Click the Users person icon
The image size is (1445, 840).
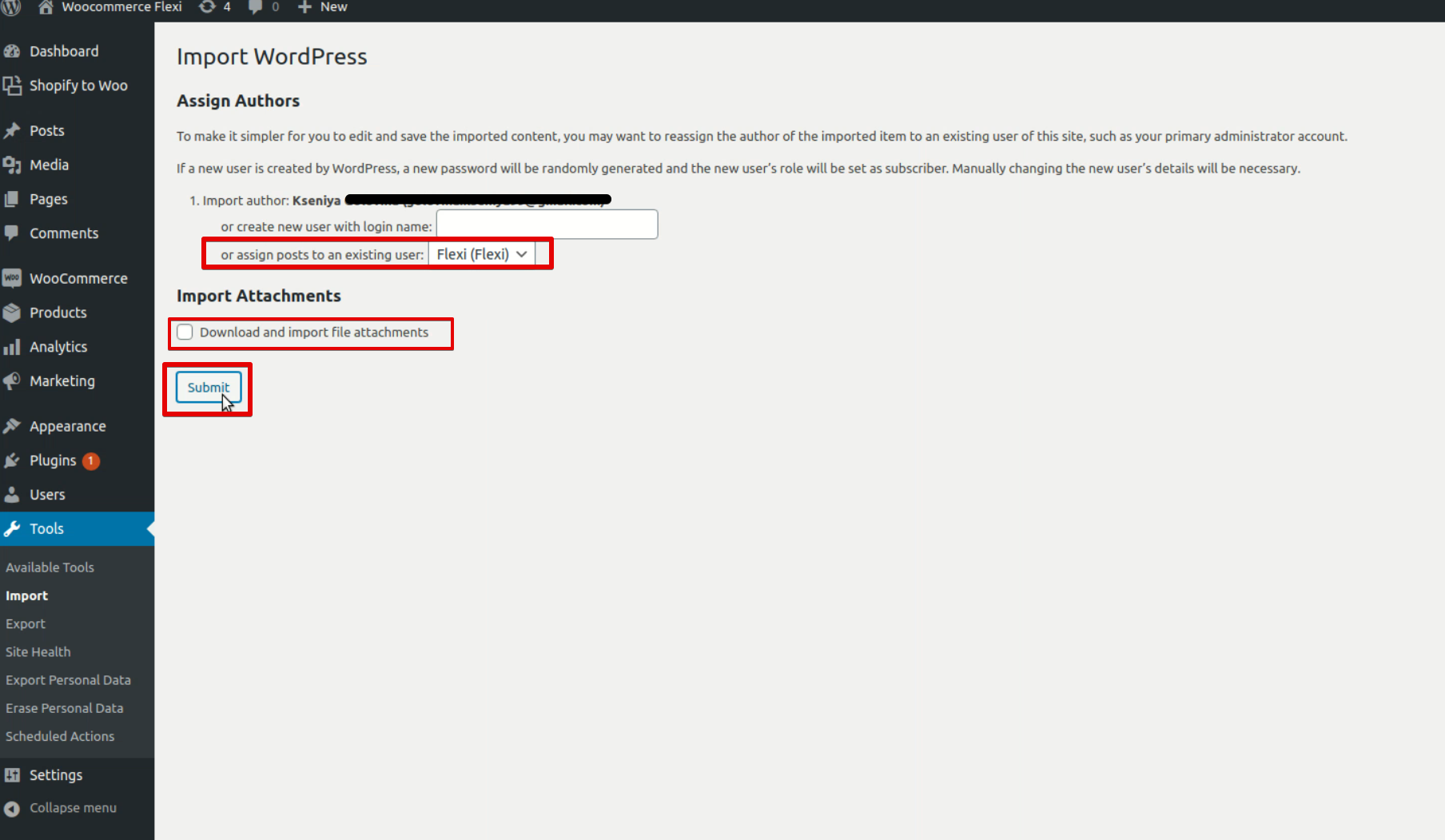point(12,495)
